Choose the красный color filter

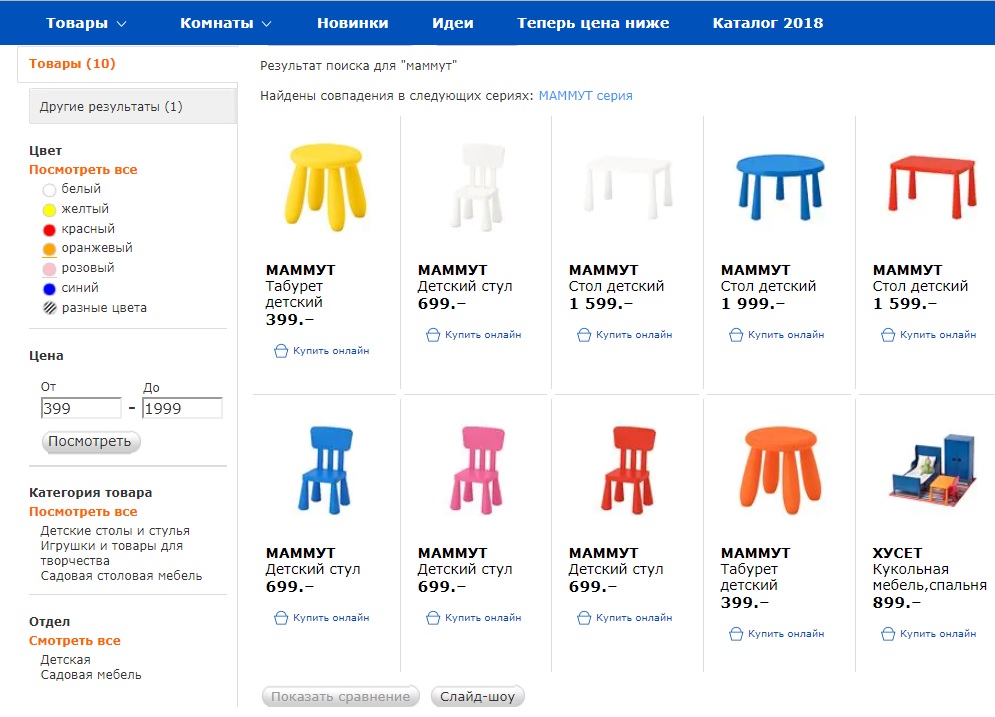[x=49, y=229]
